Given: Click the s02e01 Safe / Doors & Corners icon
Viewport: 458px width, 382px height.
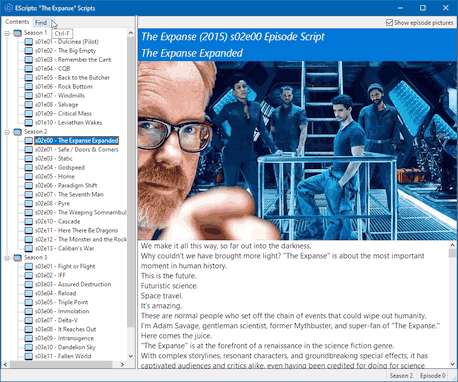Looking at the screenshot, I should pos(29,150).
